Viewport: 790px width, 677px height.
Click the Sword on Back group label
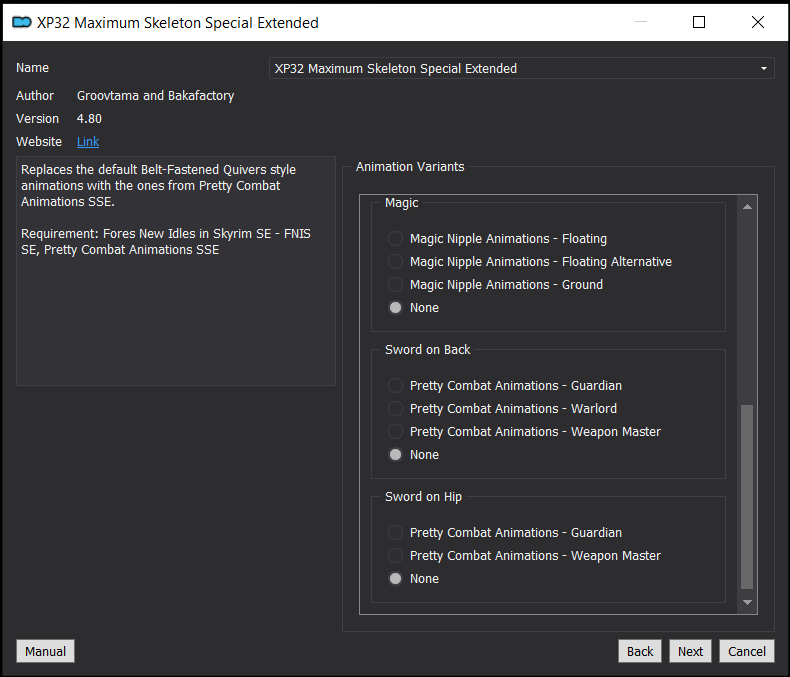click(427, 350)
